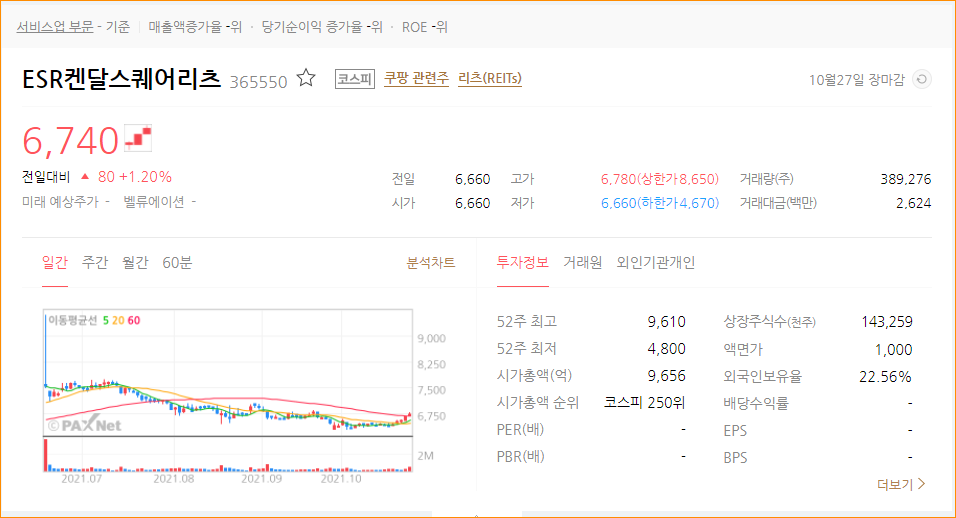Click the refresh icon beside 10월27일 장마감
This screenshot has width=956, height=518.
pos(922,80)
